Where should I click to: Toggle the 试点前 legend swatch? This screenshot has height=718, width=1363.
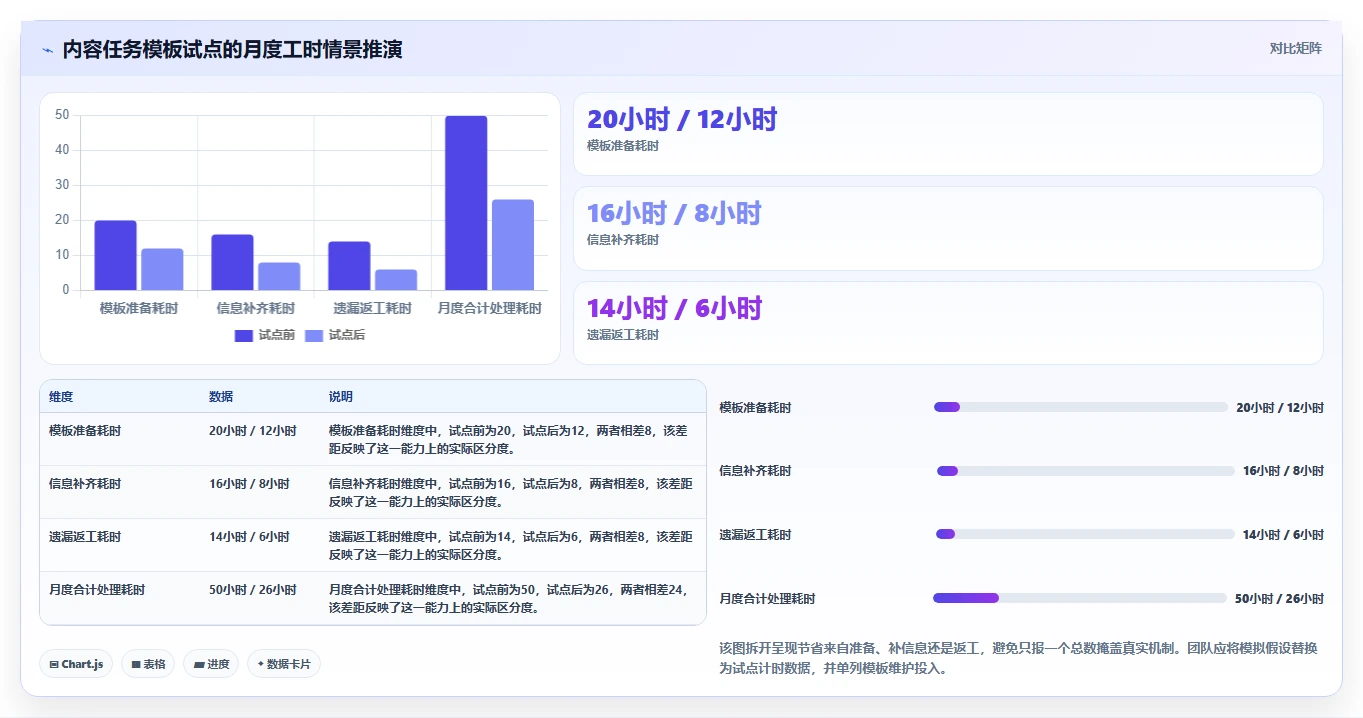tap(244, 335)
